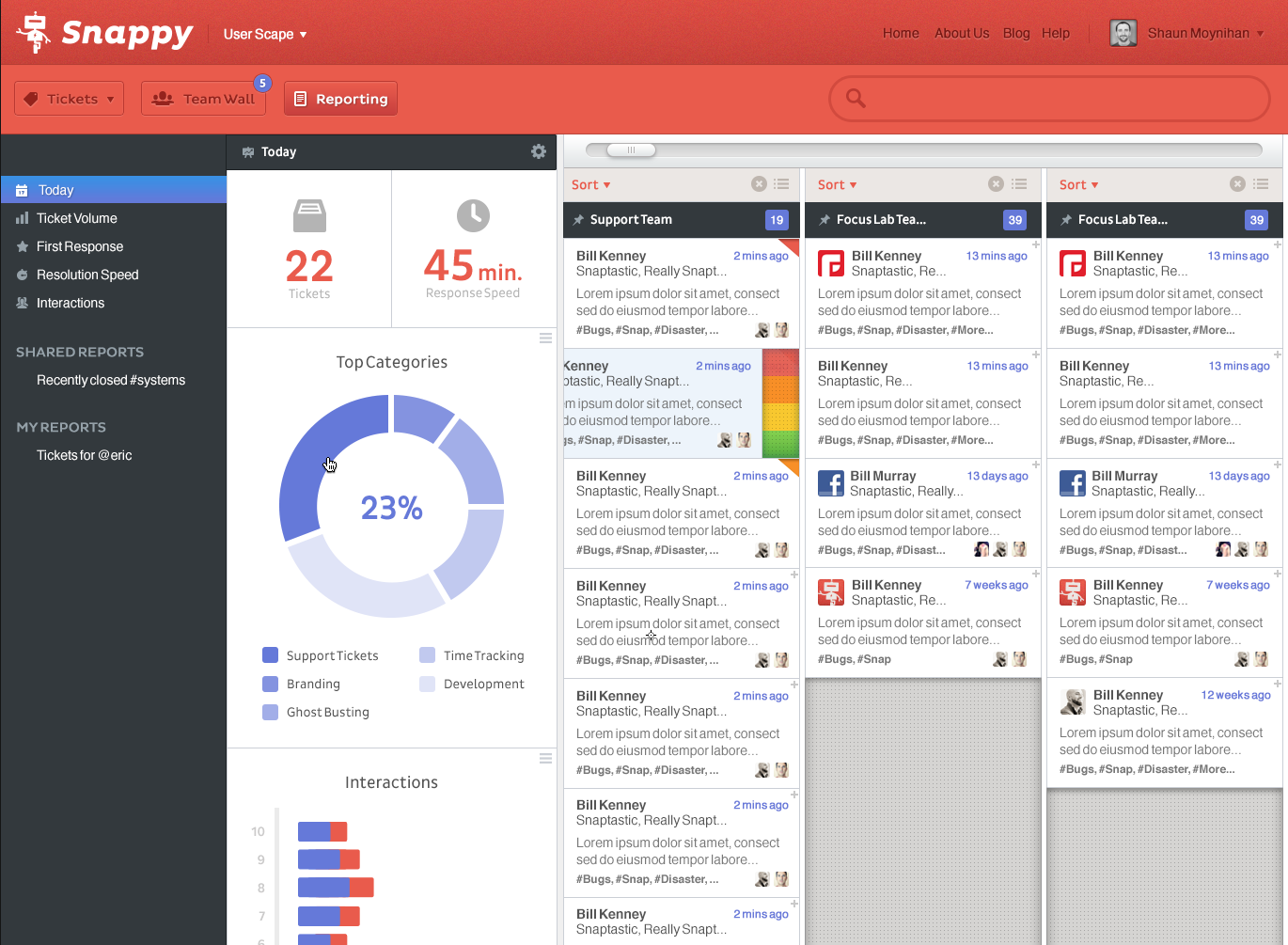This screenshot has width=1288, height=945.
Task: Expand the User Scape account dropdown
Action: pyautogui.click(x=265, y=34)
